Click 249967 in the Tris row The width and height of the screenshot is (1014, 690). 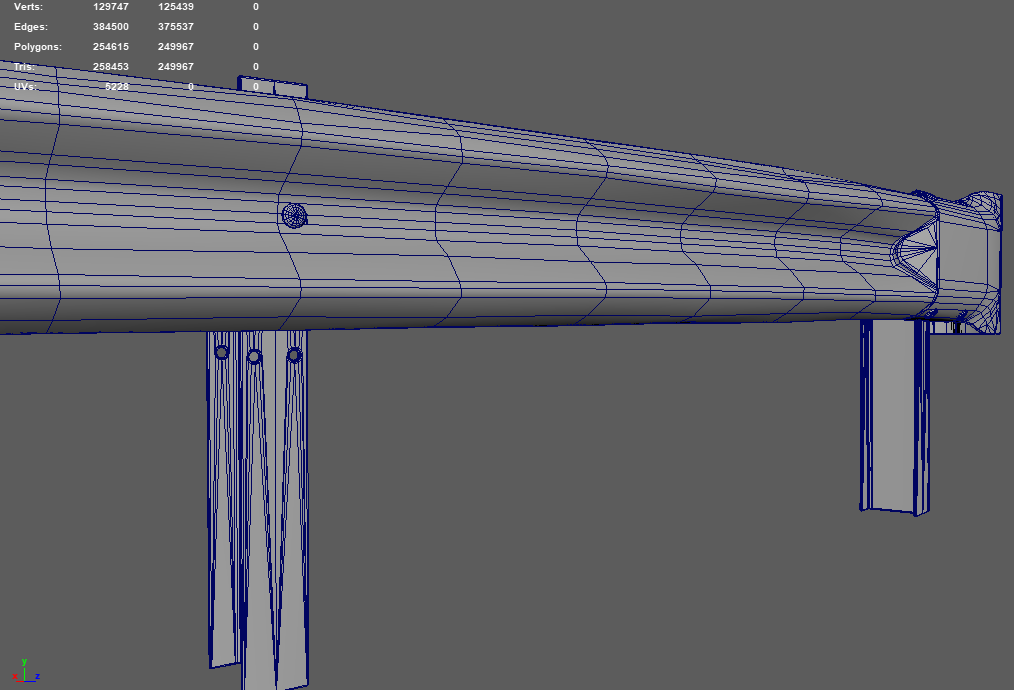176,67
